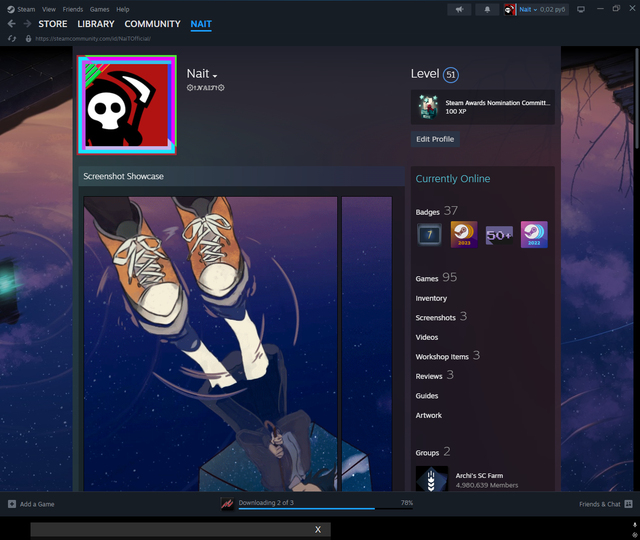Switch to the COMMUNITY tab
Screen dimensions: 640x540
152,24
